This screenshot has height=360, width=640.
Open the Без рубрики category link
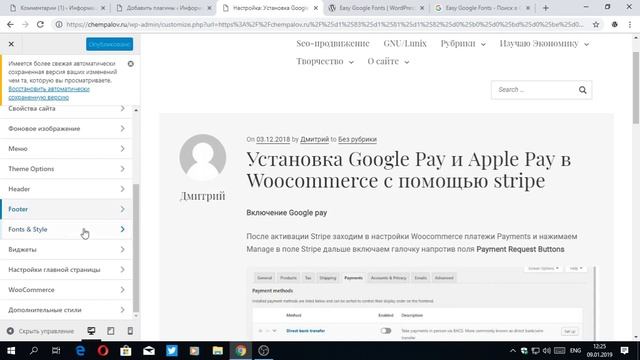click(x=357, y=139)
